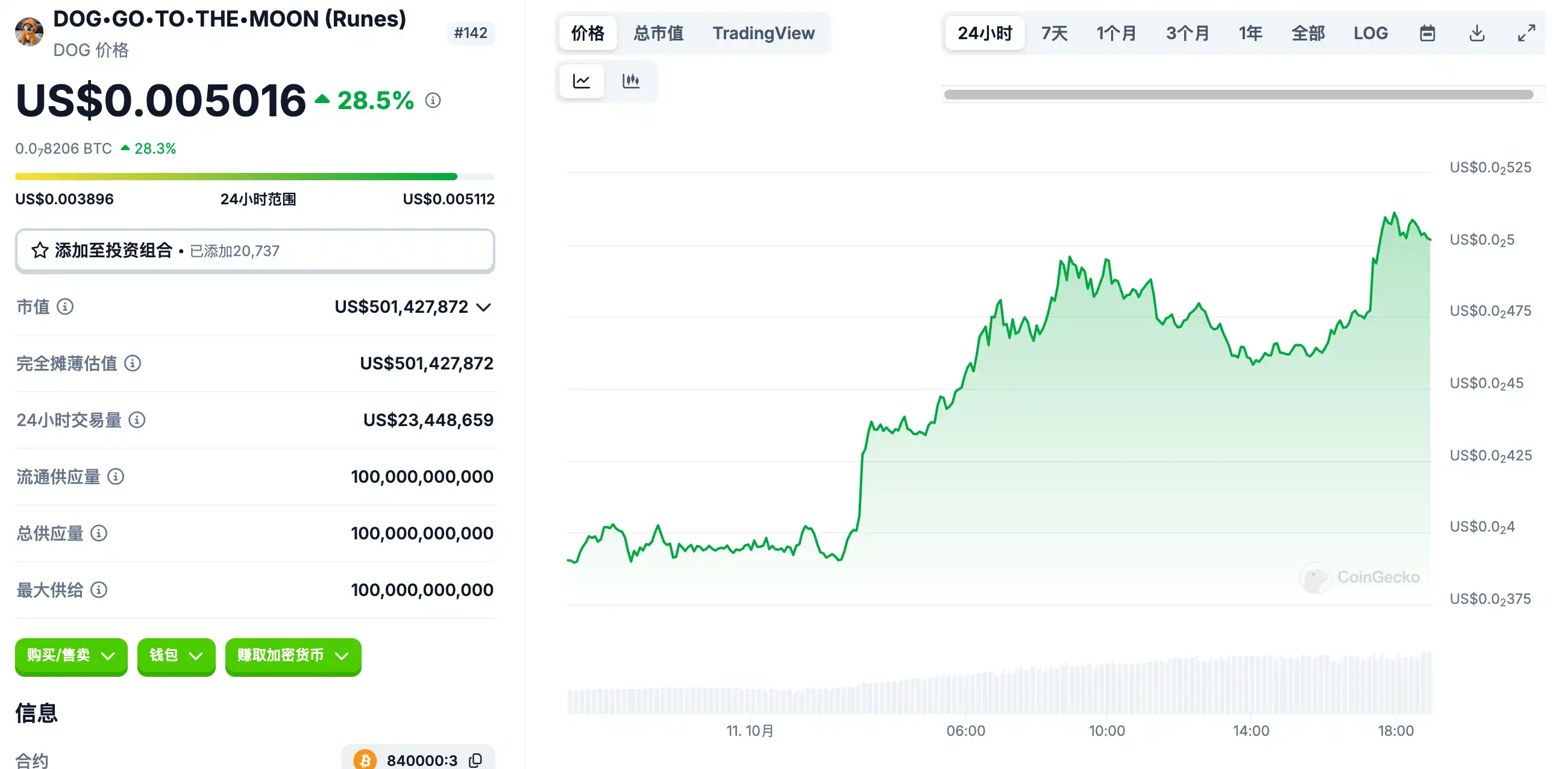Click the info icon beside 市值
Screen dimensions: 1568x769
pos(65,307)
